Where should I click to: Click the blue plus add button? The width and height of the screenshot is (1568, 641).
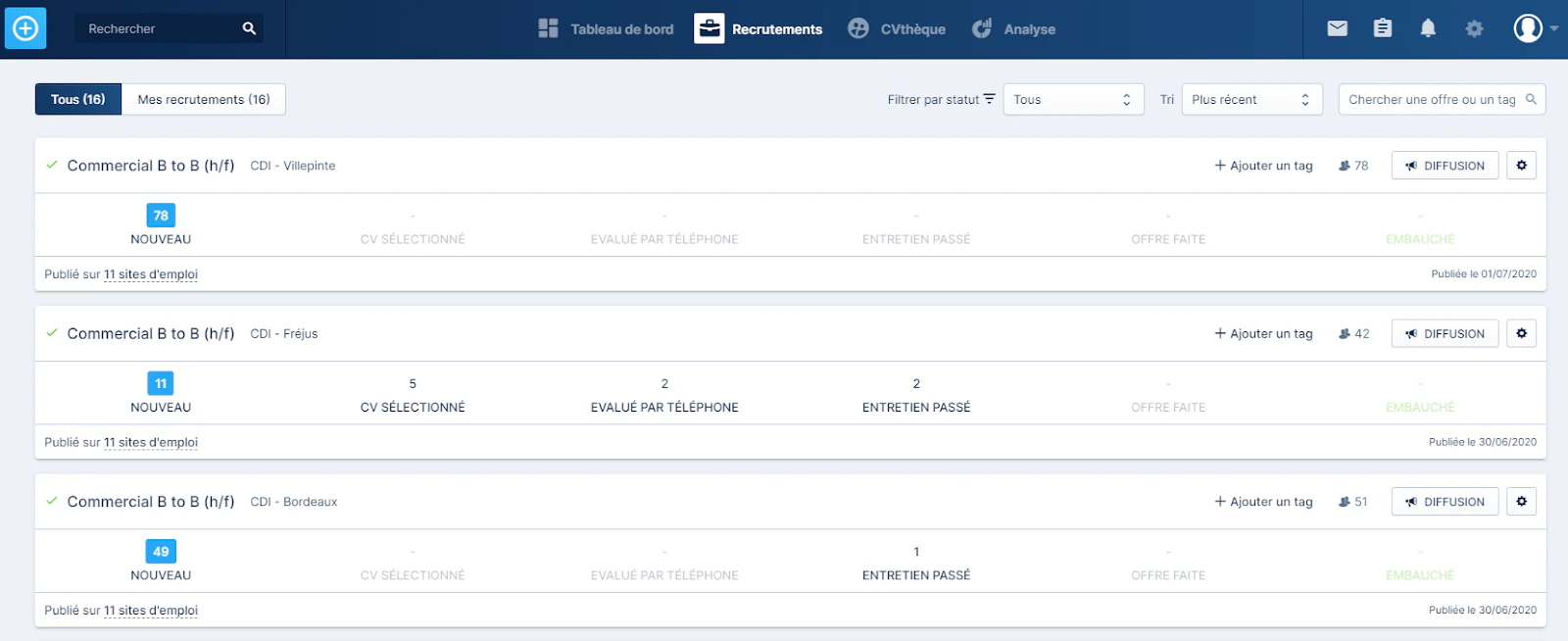pyautogui.click(x=25, y=28)
